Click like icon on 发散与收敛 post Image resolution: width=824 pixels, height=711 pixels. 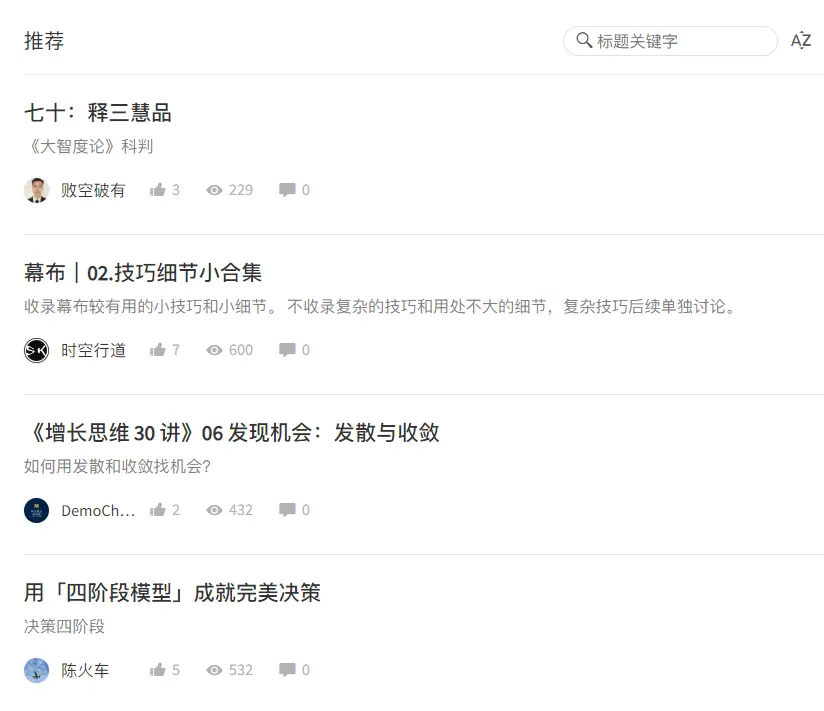[x=158, y=510]
